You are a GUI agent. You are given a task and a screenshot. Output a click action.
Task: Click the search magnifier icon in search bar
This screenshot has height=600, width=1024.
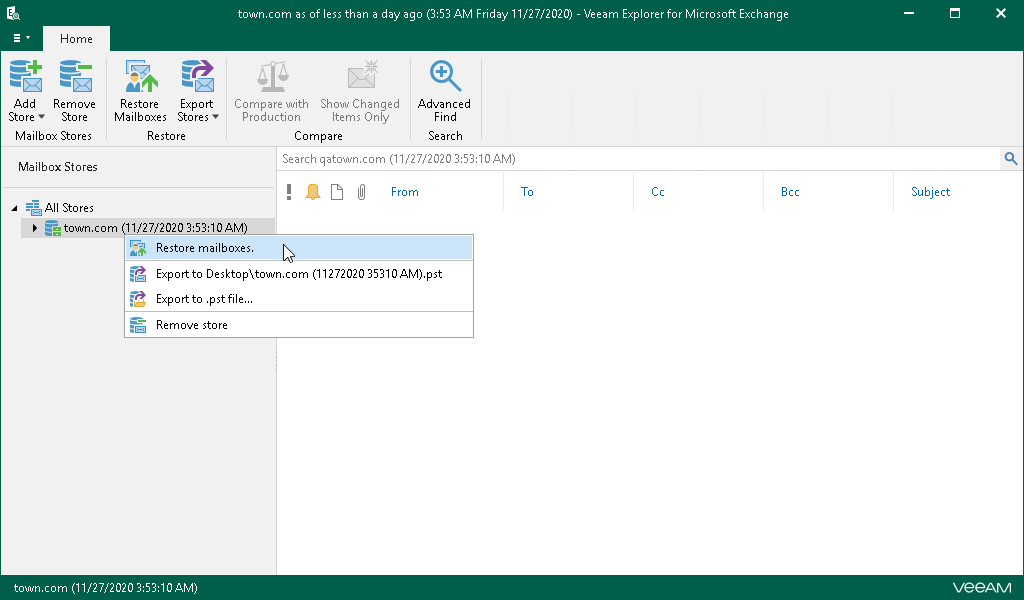click(x=1010, y=158)
